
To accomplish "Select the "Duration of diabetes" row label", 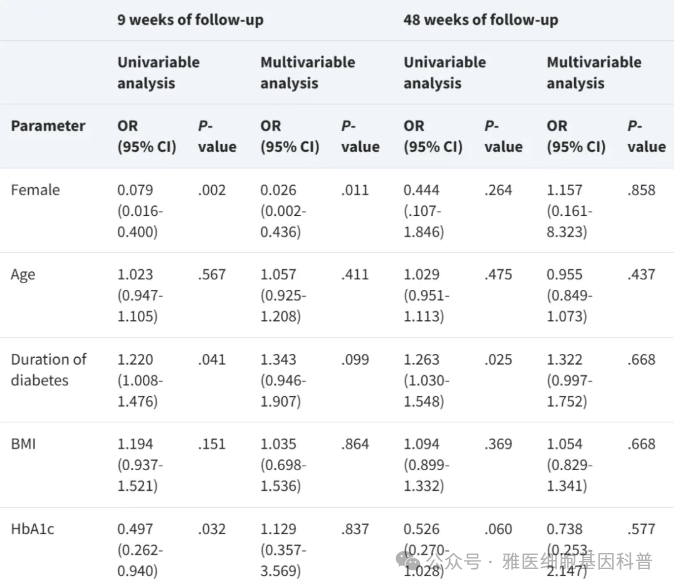I will [48, 369].
